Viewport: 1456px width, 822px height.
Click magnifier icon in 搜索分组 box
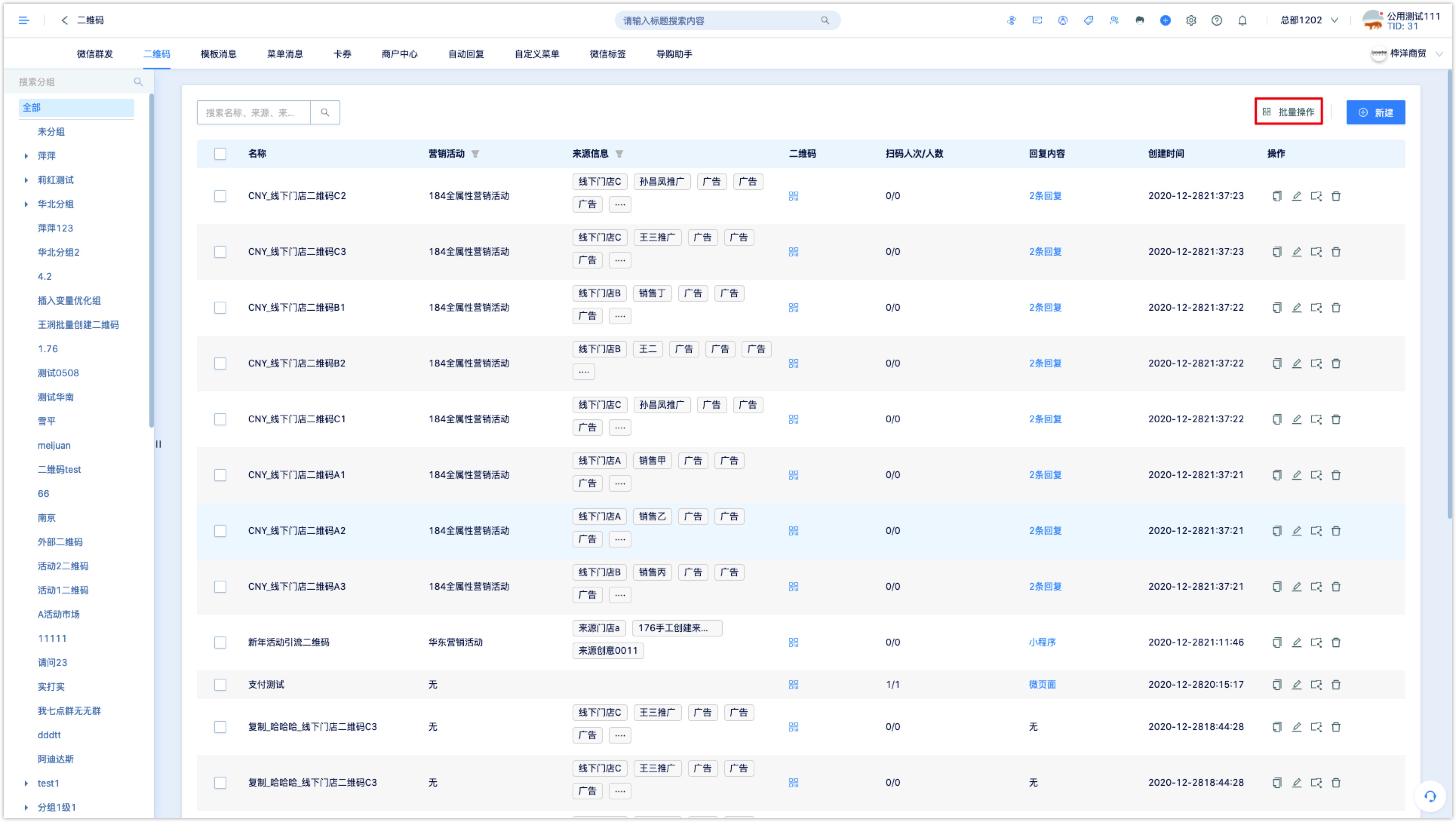click(x=138, y=82)
